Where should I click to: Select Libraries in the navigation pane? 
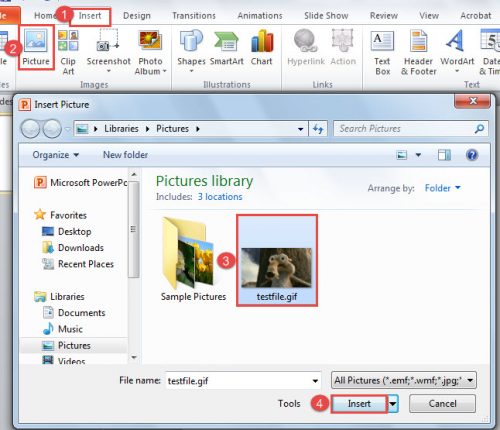[x=59, y=296]
